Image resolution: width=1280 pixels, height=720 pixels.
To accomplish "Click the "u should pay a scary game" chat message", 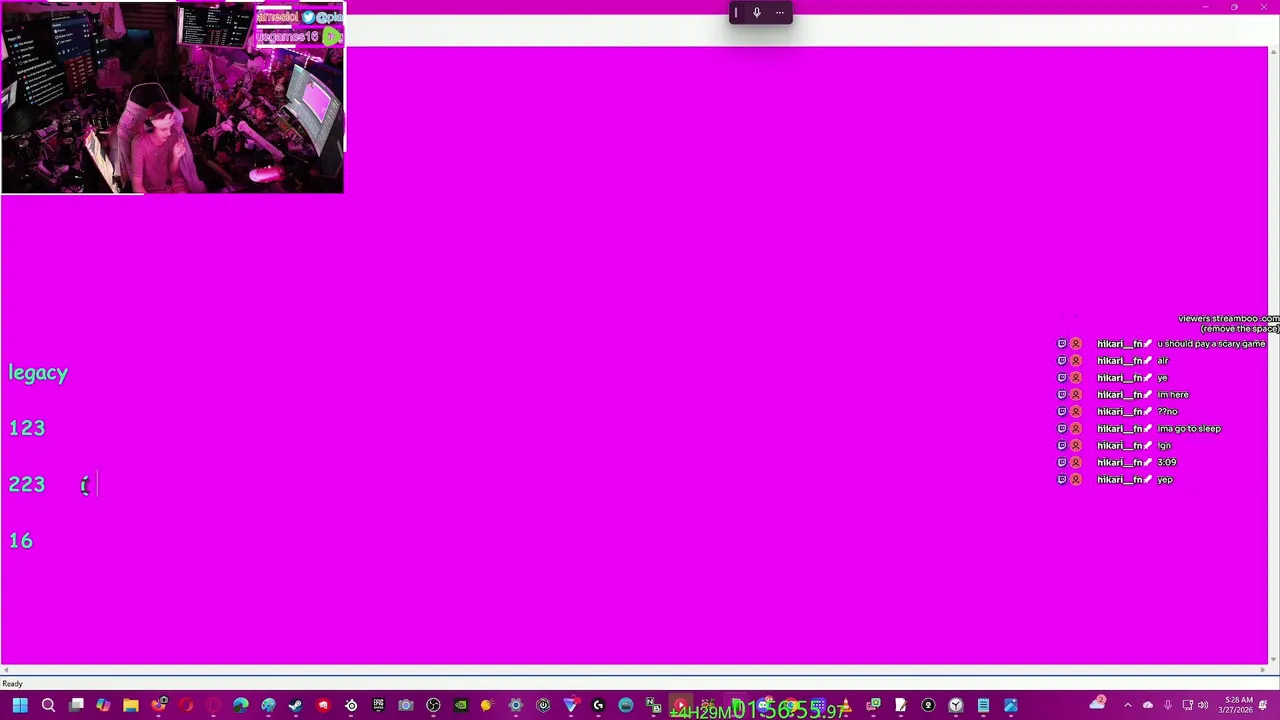I will [x=1211, y=344].
